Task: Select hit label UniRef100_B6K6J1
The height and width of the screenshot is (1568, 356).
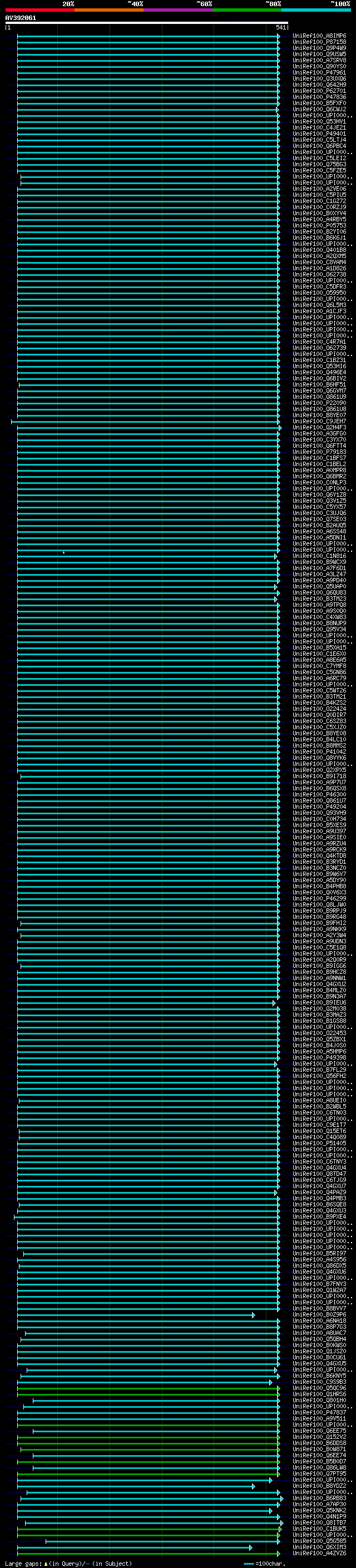Action: [319, 238]
